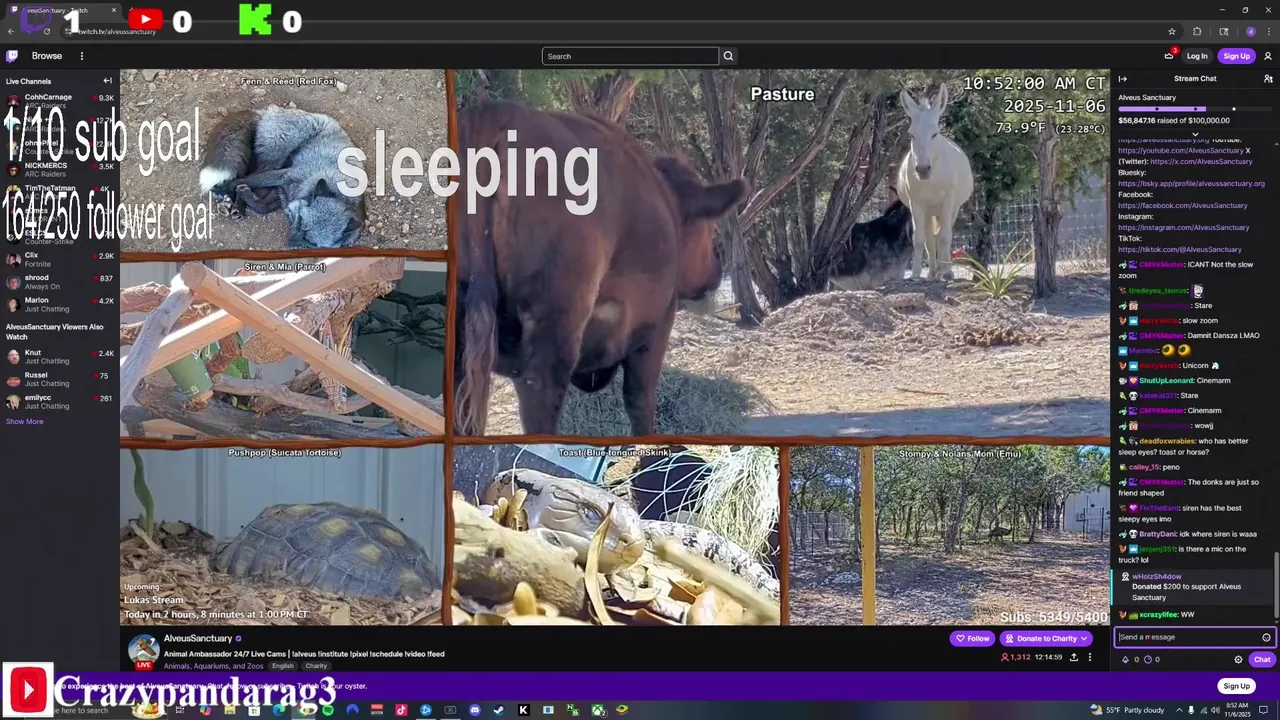1280x720 pixels.
Task: Open the Bluesky profile link in chat
Action: tap(1191, 183)
